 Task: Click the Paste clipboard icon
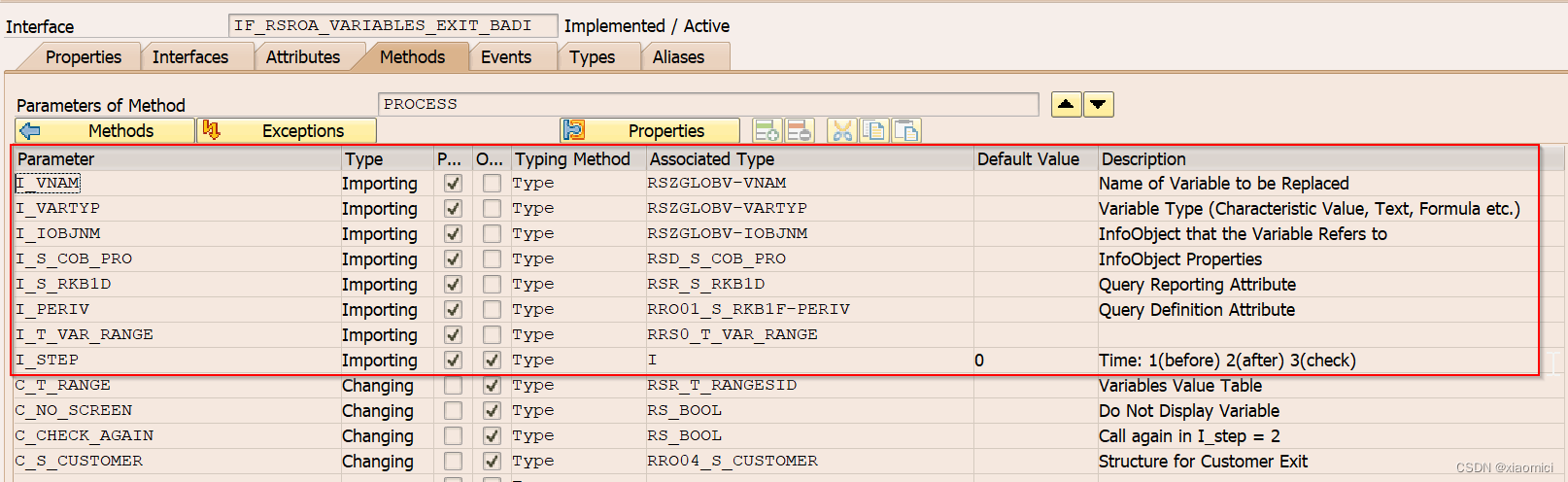906,130
